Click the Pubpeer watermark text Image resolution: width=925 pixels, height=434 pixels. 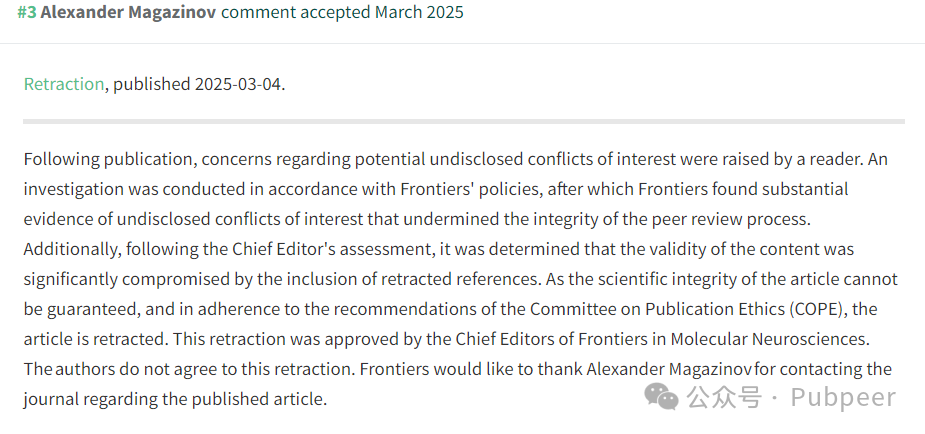[x=844, y=397]
